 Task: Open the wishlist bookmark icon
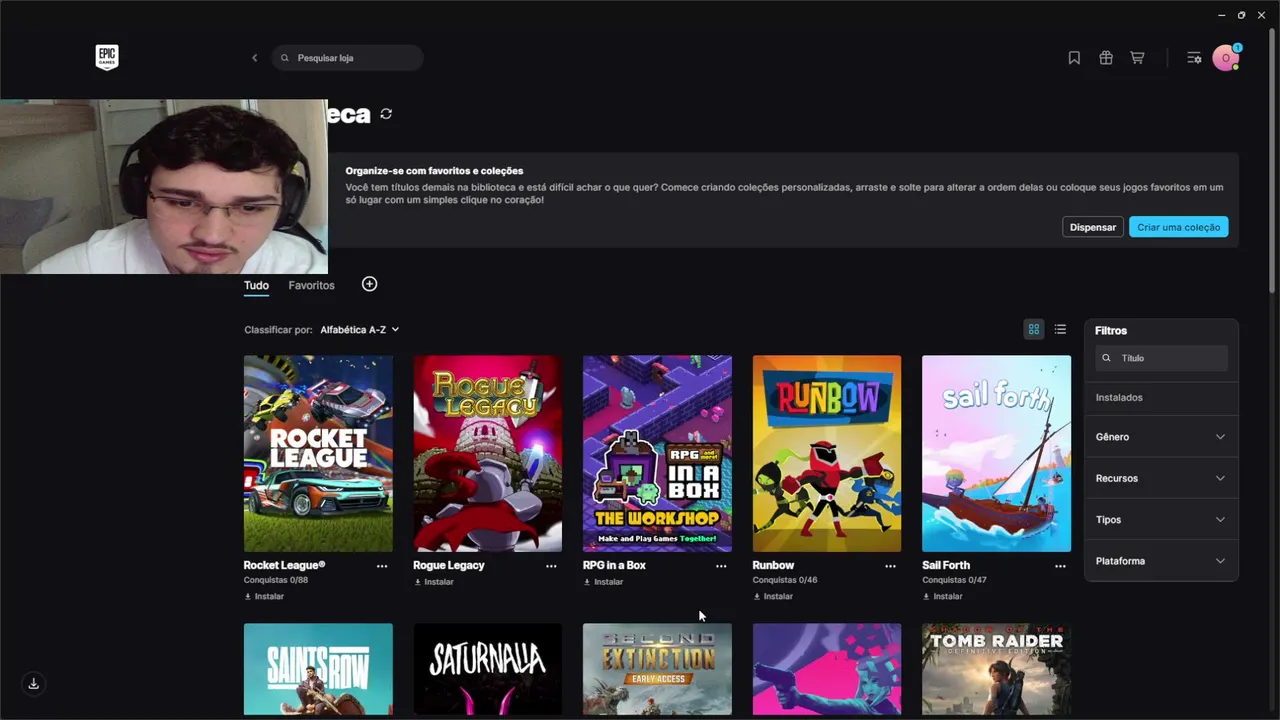click(x=1074, y=58)
